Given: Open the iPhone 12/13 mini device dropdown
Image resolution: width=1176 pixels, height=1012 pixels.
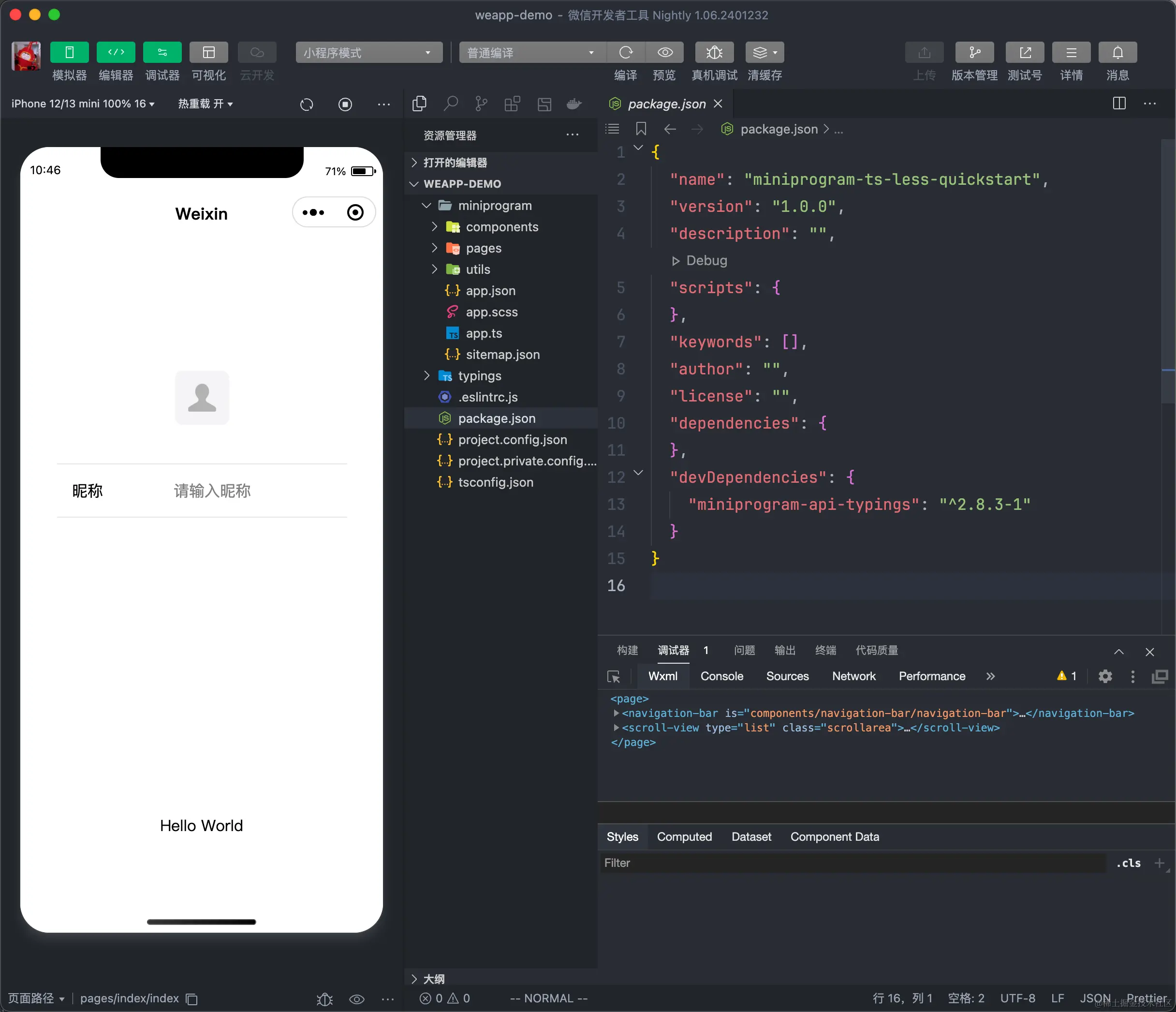Looking at the screenshot, I should click(83, 104).
